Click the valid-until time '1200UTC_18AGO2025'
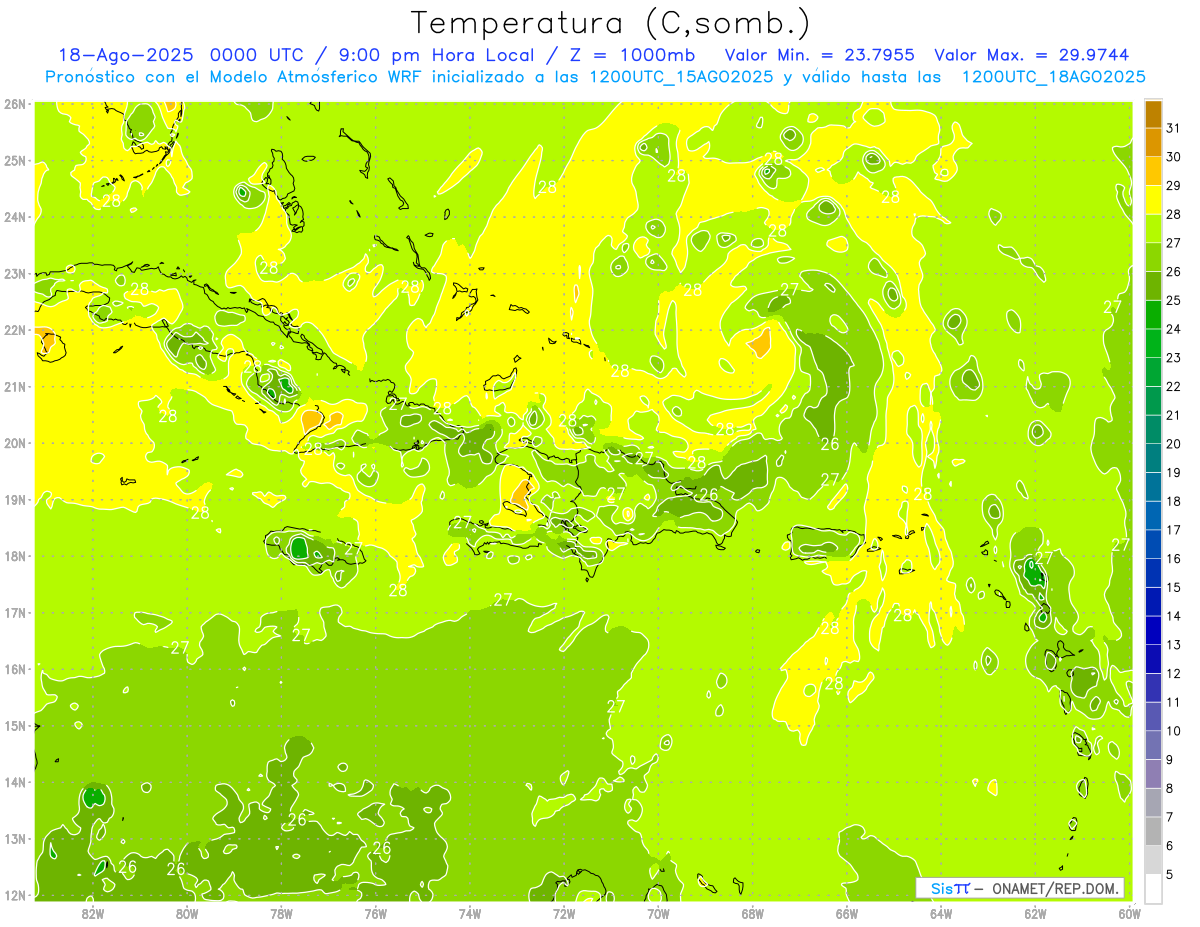This screenshot has height=927, width=1200. (x=1053, y=76)
